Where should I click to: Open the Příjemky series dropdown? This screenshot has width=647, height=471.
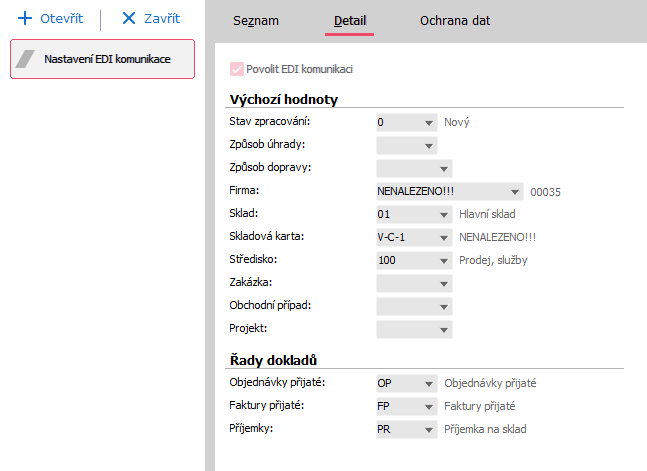tap(429, 430)
